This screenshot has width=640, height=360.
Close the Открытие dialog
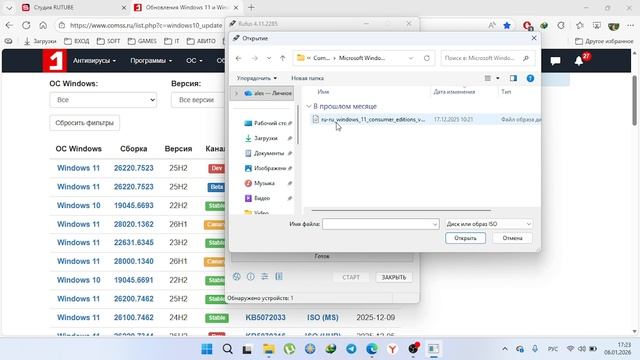tap(534, 38)
